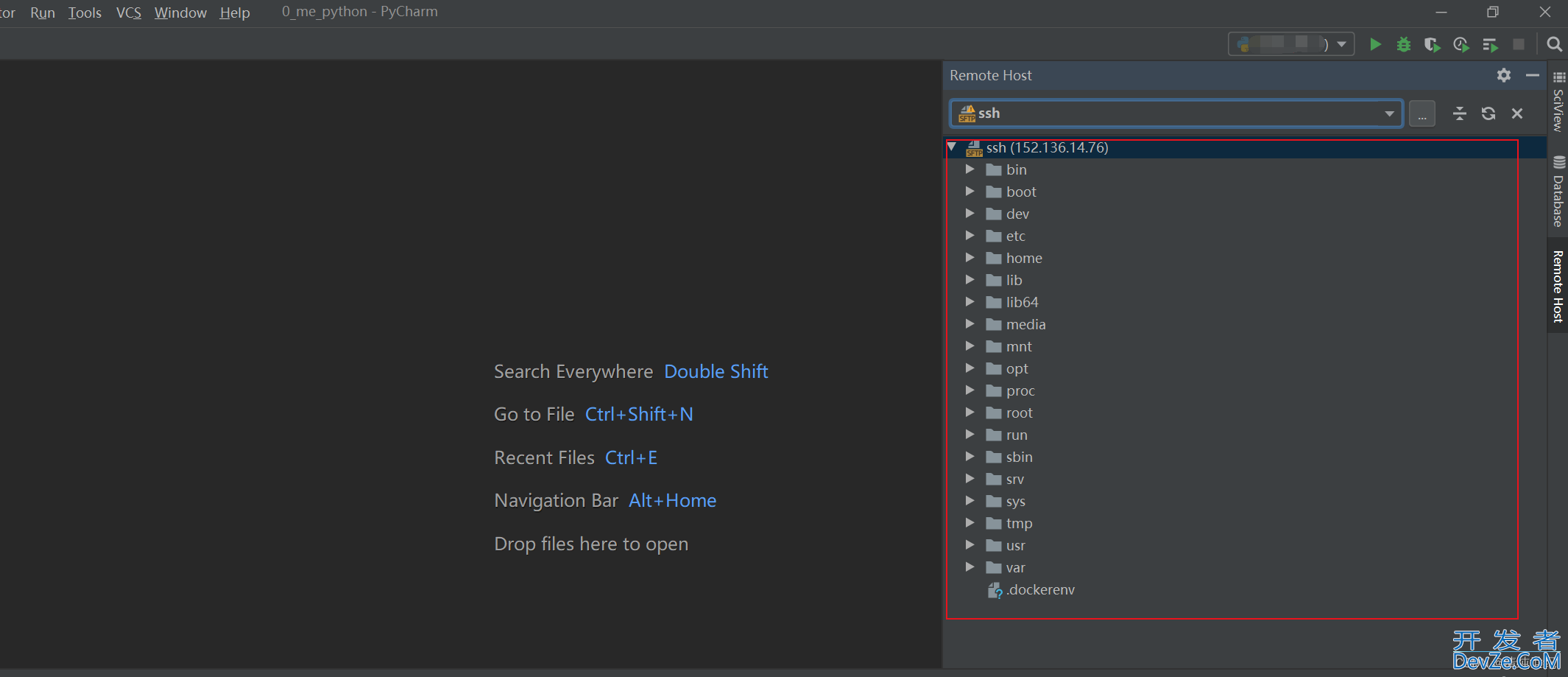1568x677 pixels.
Task: Run with coverage shield icon
Action: 1432,45
